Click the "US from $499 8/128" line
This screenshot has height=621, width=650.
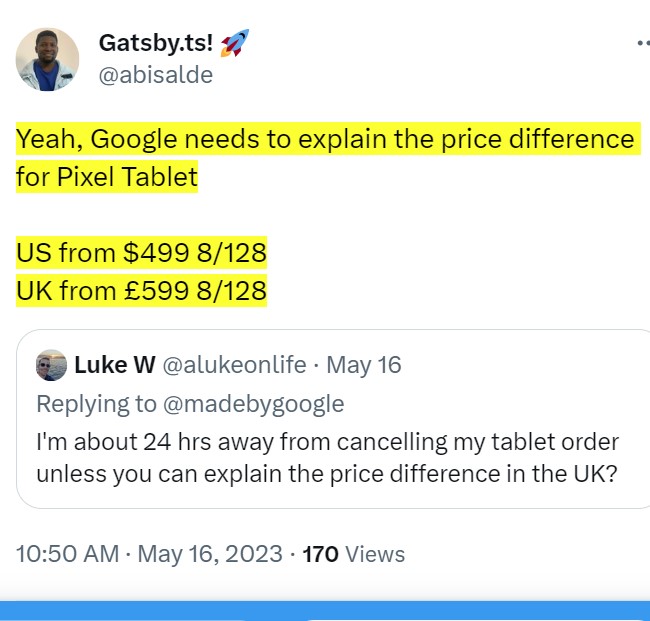tap(141, 253)
